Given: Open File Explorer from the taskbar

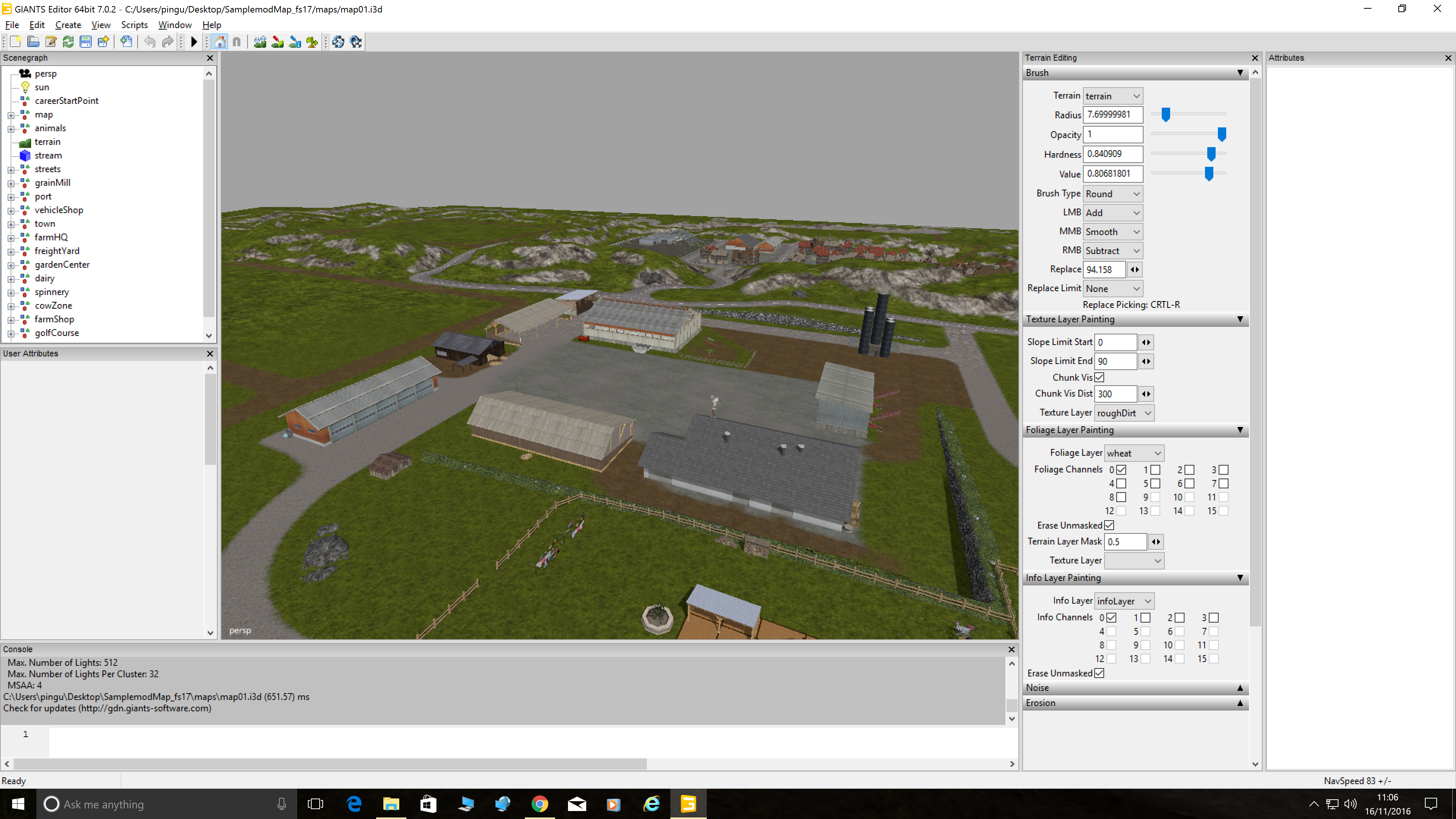Looking at the screenshot, I should point(391,804).
